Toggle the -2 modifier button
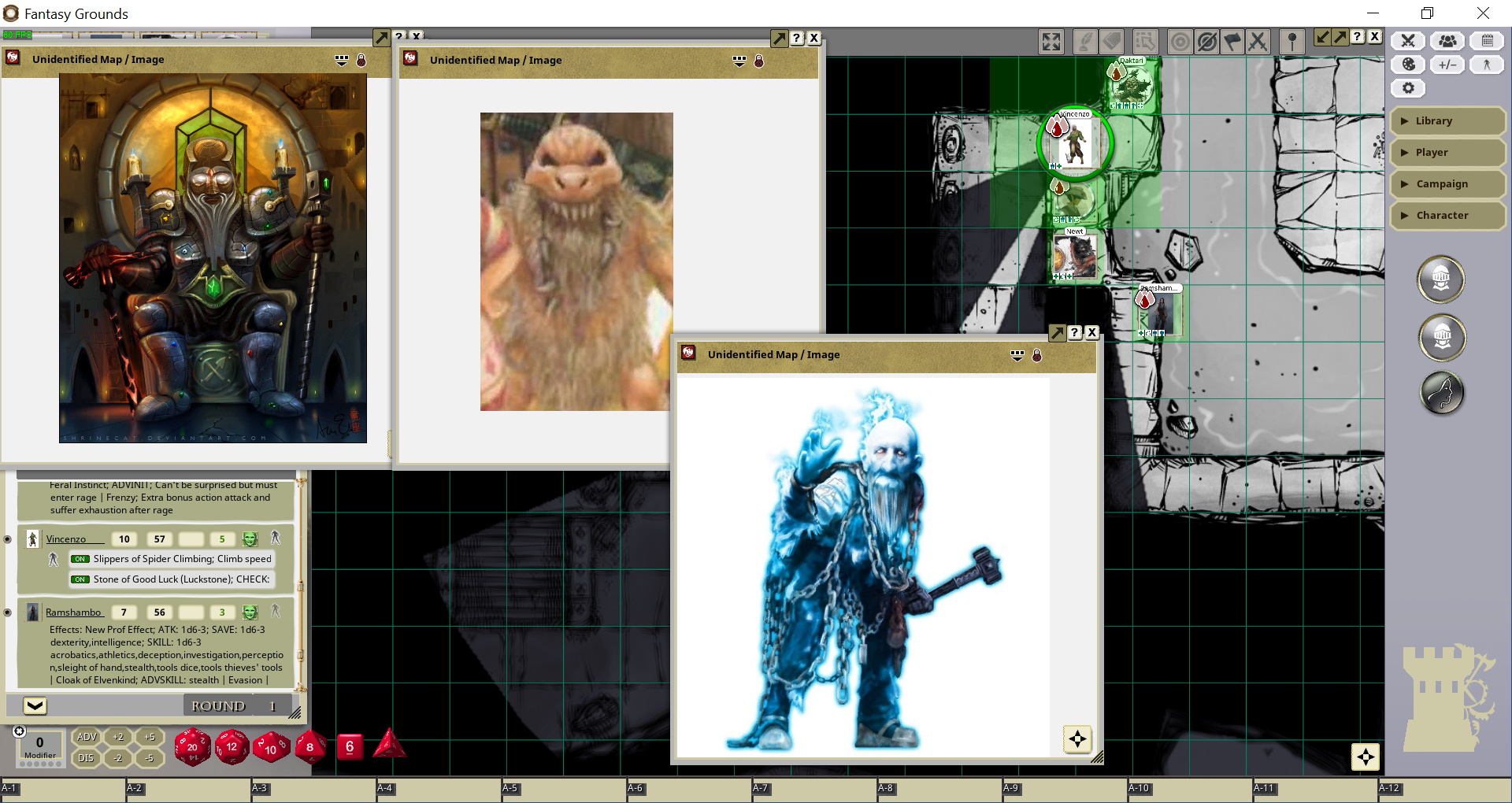This screenshot has height=803, width=1512. pos(118,758)
